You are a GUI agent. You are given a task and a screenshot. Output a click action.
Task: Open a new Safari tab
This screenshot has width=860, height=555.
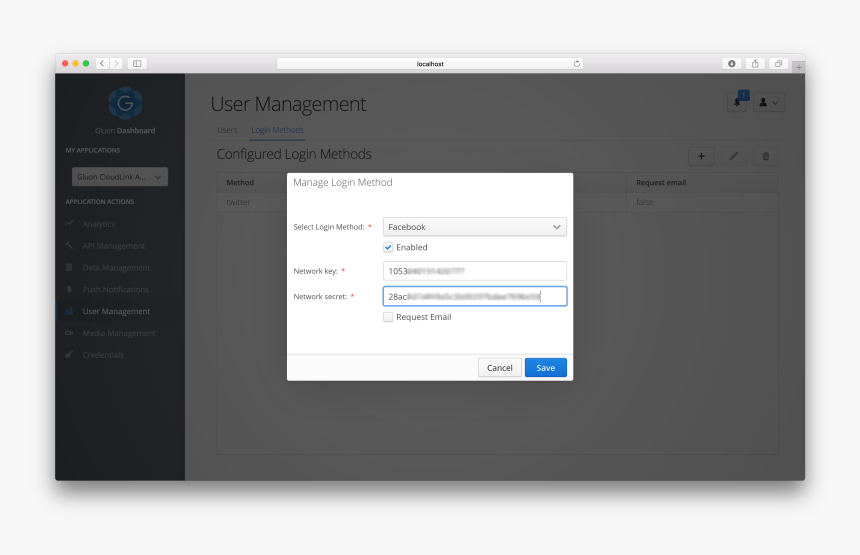(x=799, y=67)
